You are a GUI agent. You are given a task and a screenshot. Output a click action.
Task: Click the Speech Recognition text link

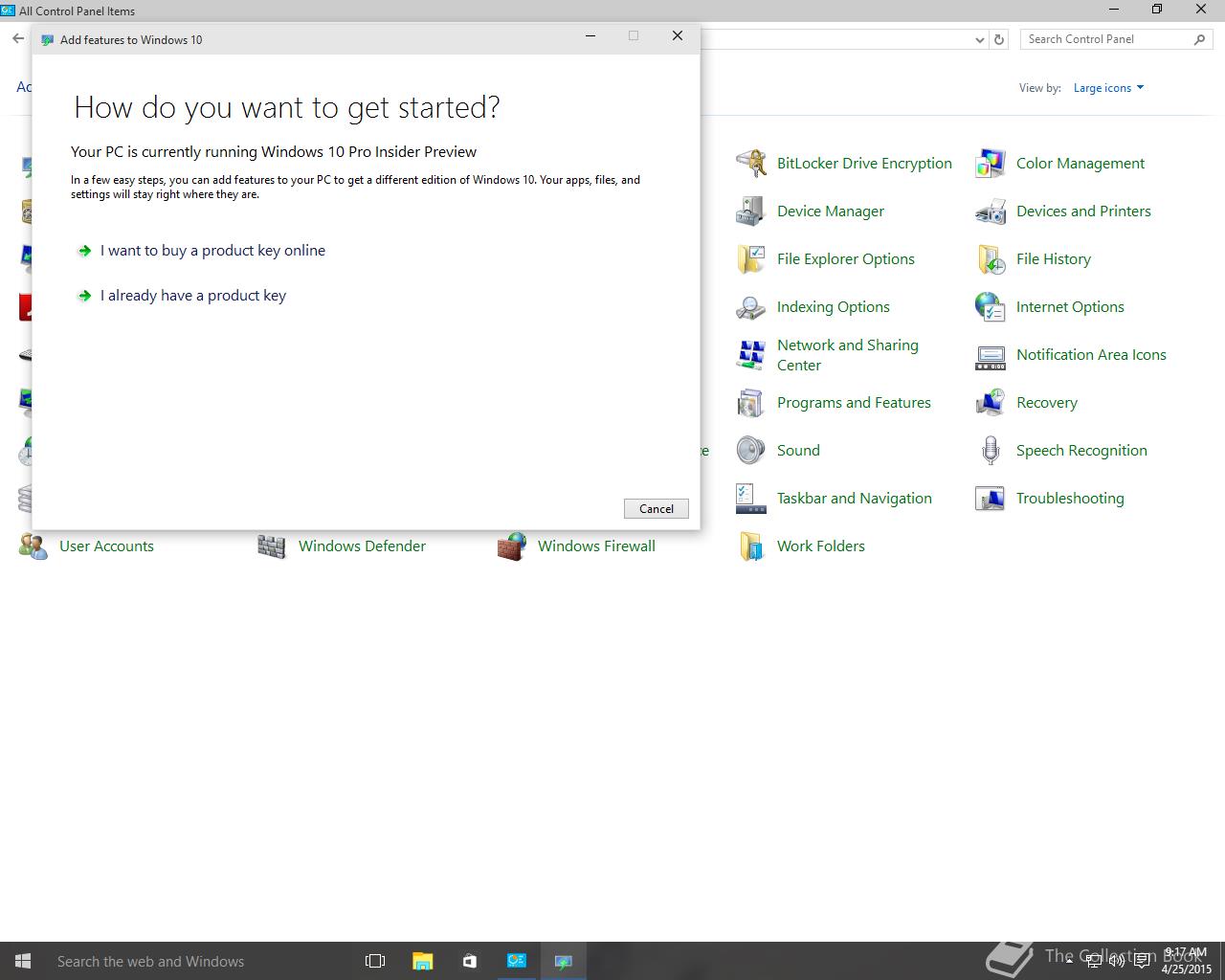(x=1081, y=451)
